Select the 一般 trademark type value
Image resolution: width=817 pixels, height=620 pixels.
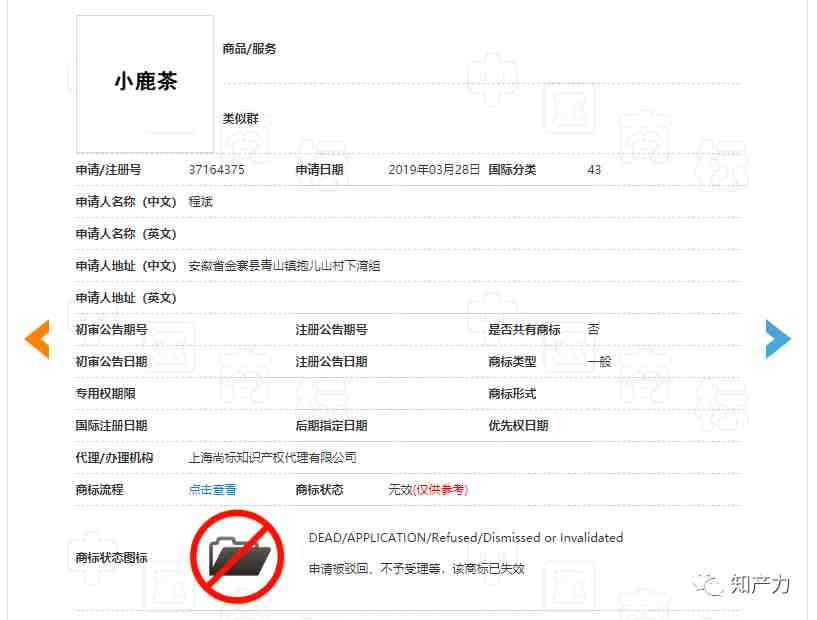coord(599,362)
